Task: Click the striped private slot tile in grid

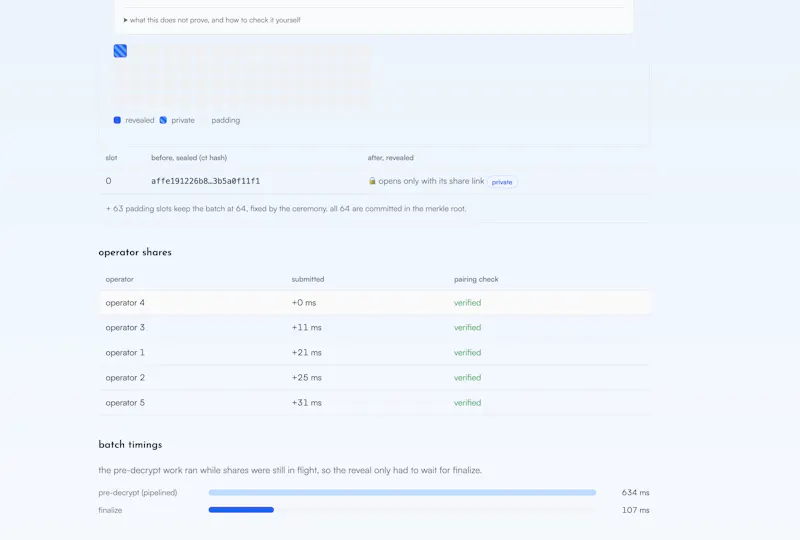Action: click(120, 51)
